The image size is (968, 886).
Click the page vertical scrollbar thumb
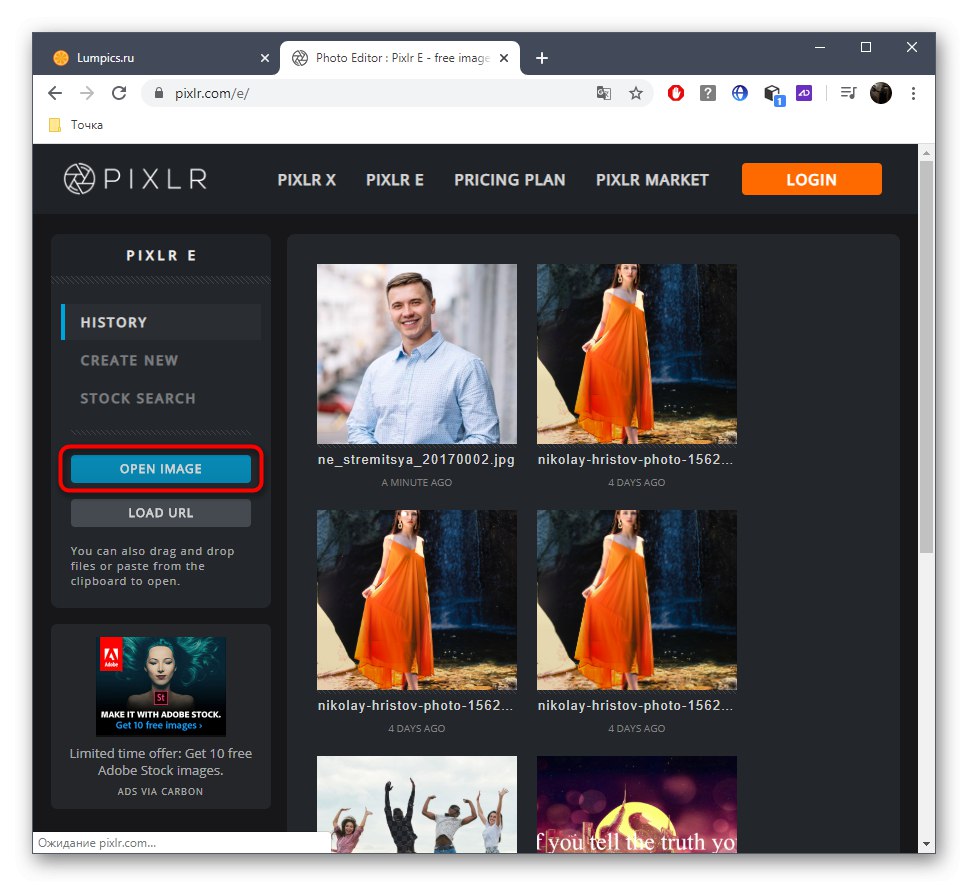click(926, 357)
